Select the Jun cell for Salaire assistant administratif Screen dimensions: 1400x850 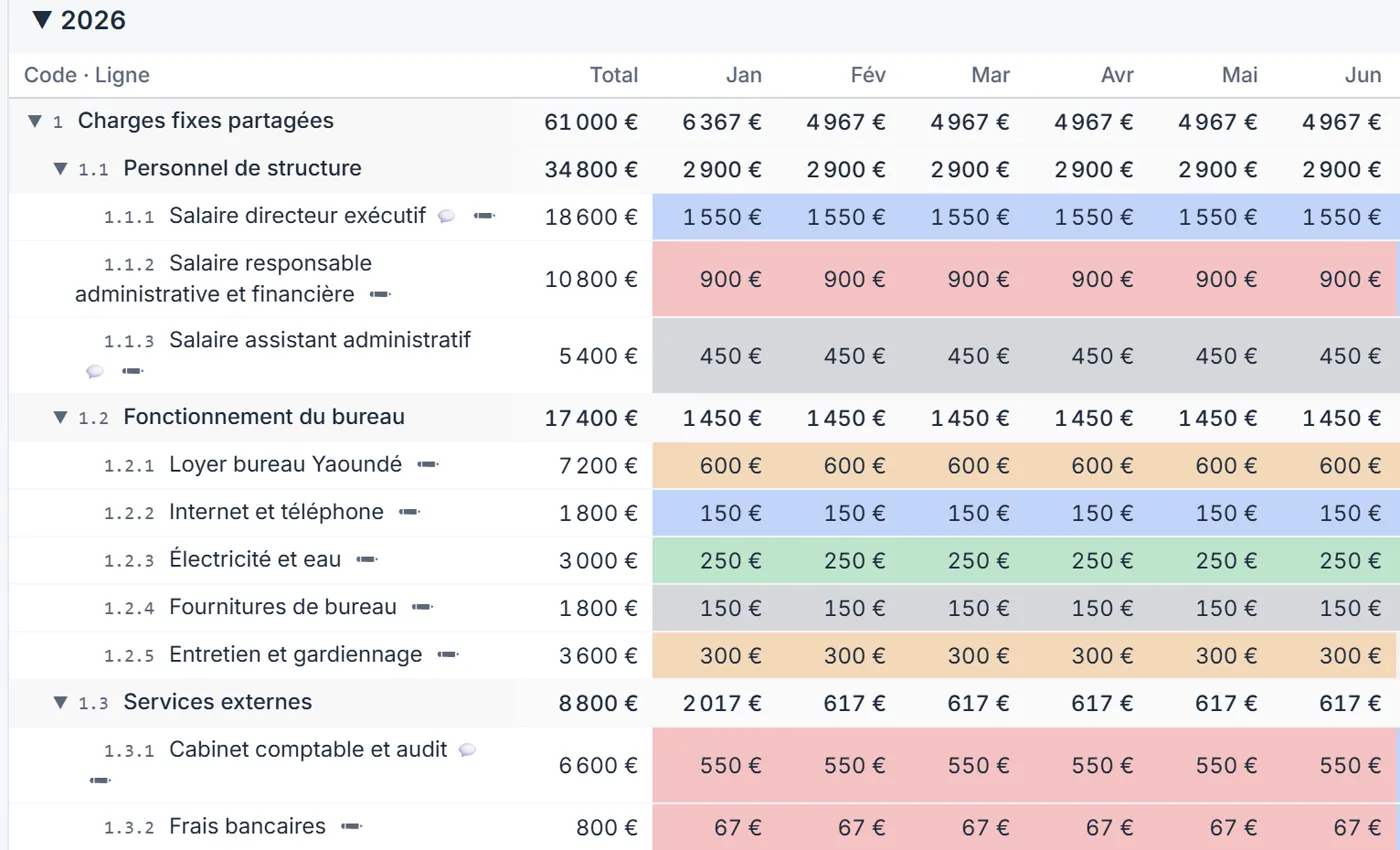pyautogui.click(x=1335, y=355)
